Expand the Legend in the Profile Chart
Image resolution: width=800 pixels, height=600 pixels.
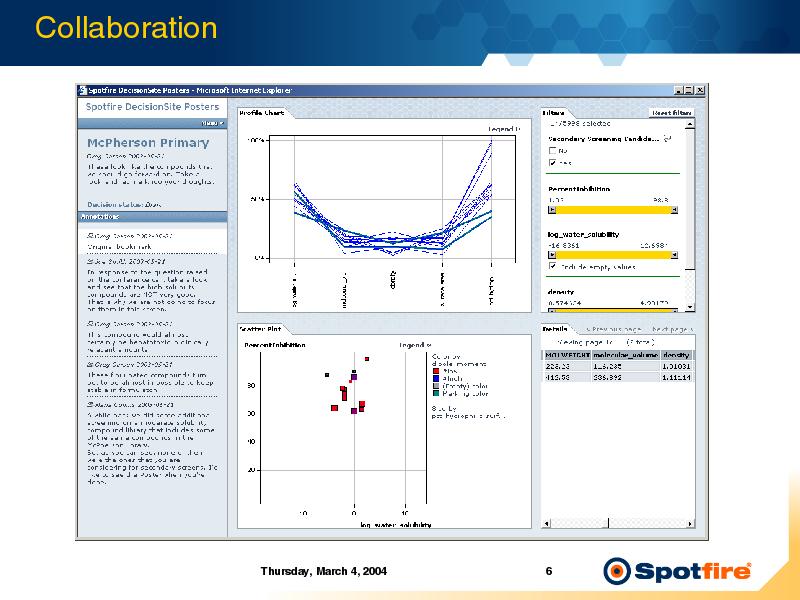(504, 129)
